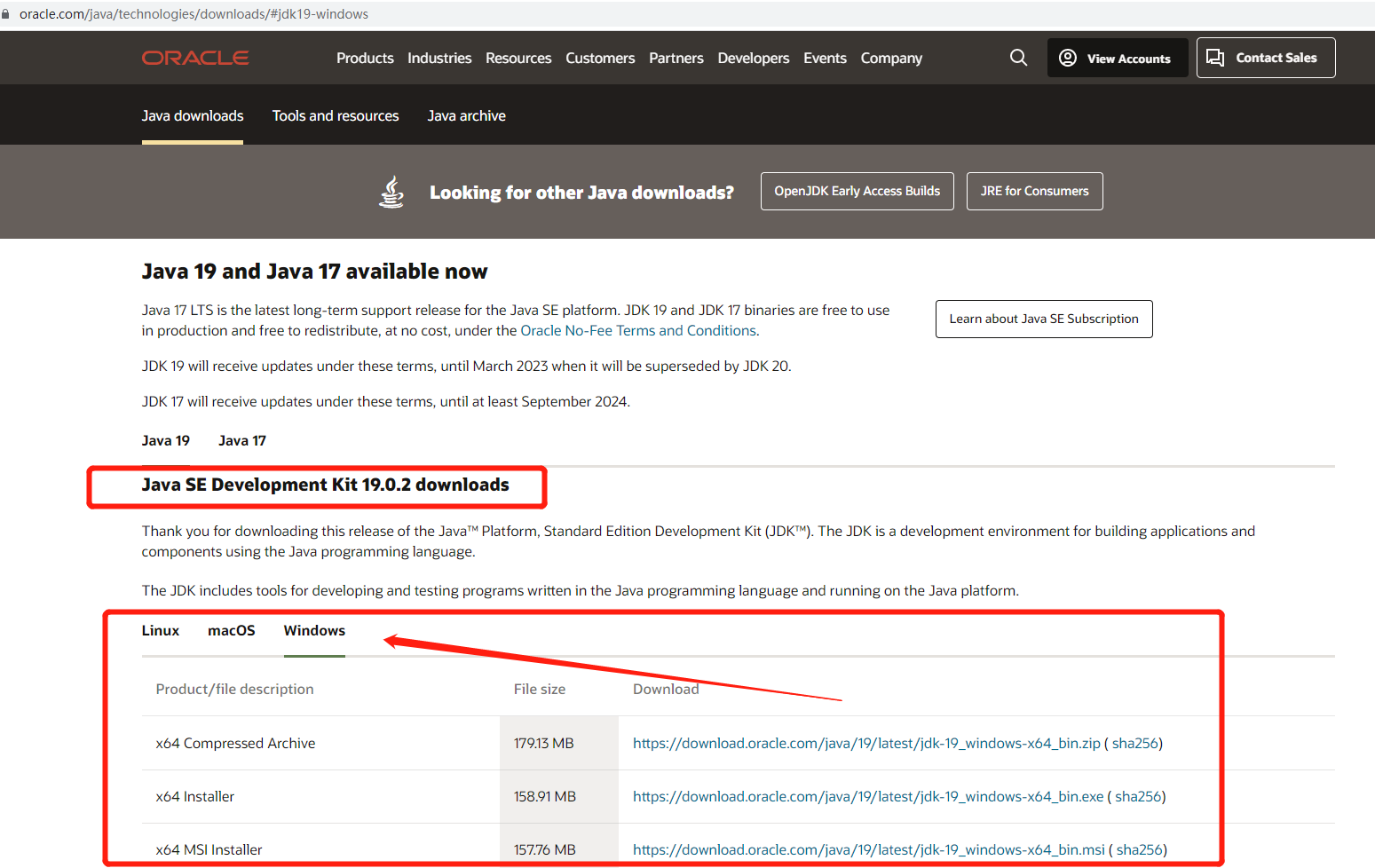1375x868 pixels.
Task: Open Oracle No-Fee Terms and Conditions link
Action: click(638, 330)
